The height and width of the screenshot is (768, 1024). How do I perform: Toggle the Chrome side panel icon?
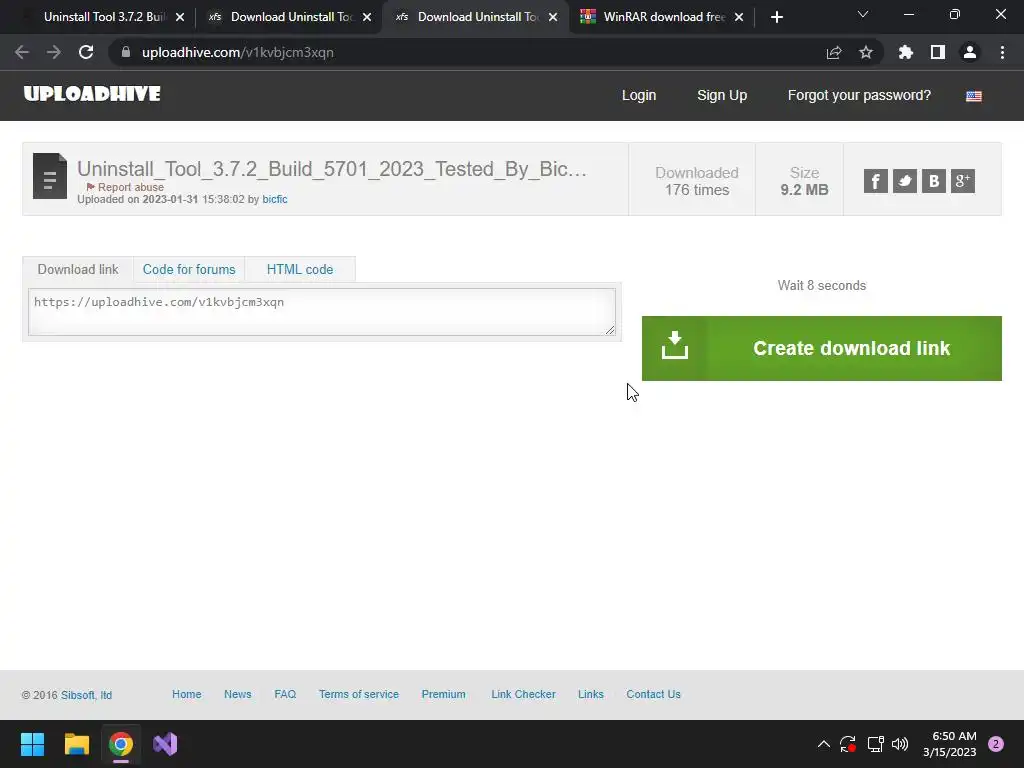click(938, 52)
